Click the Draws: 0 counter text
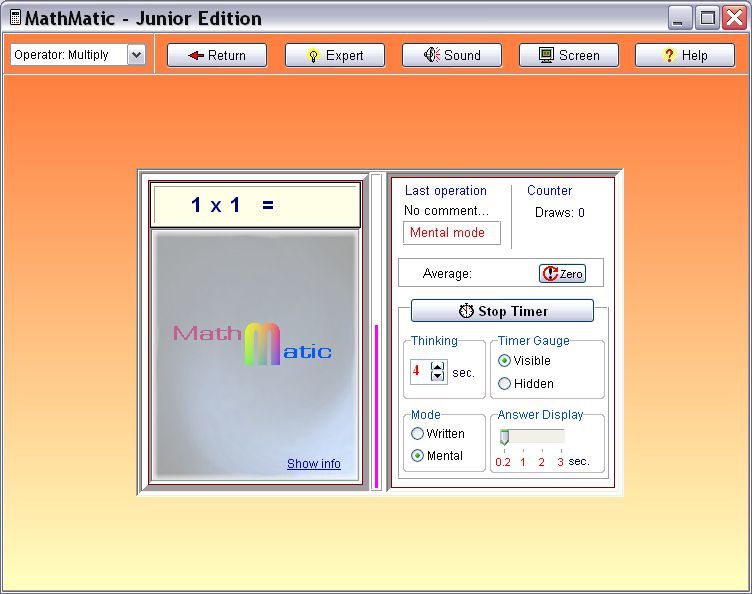 point(560,212)
